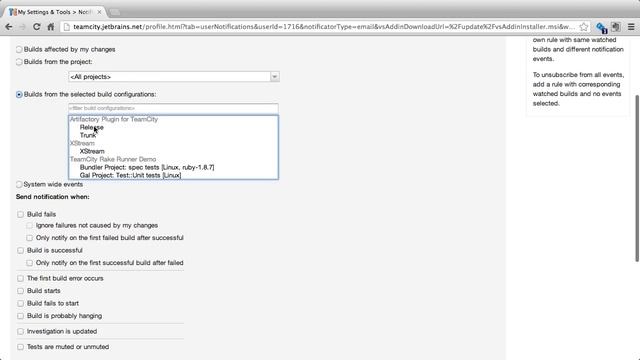Click the filter build configurations field
Viewport: 640px width, 360px height.
click(x=173, y=108)
